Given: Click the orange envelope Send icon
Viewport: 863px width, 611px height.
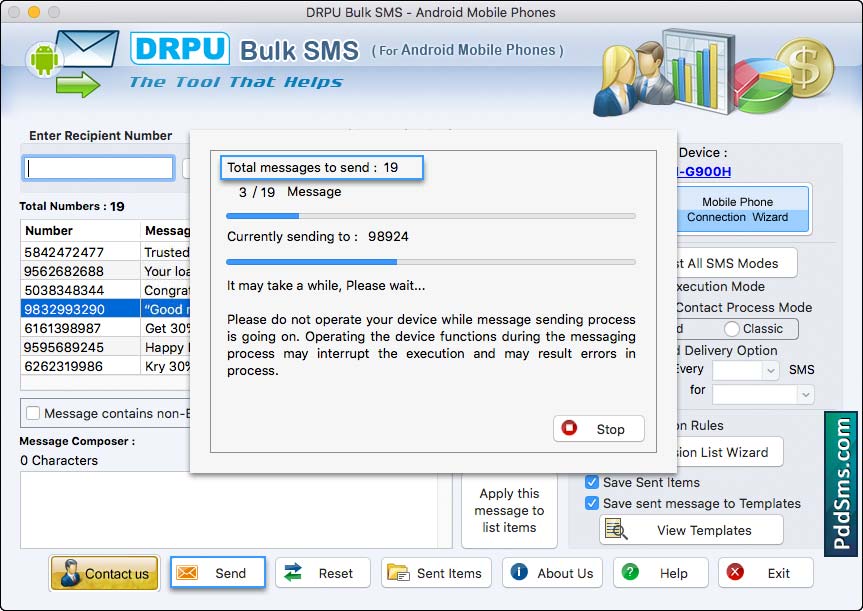Looking at the screenshot, I should (187, 572).
